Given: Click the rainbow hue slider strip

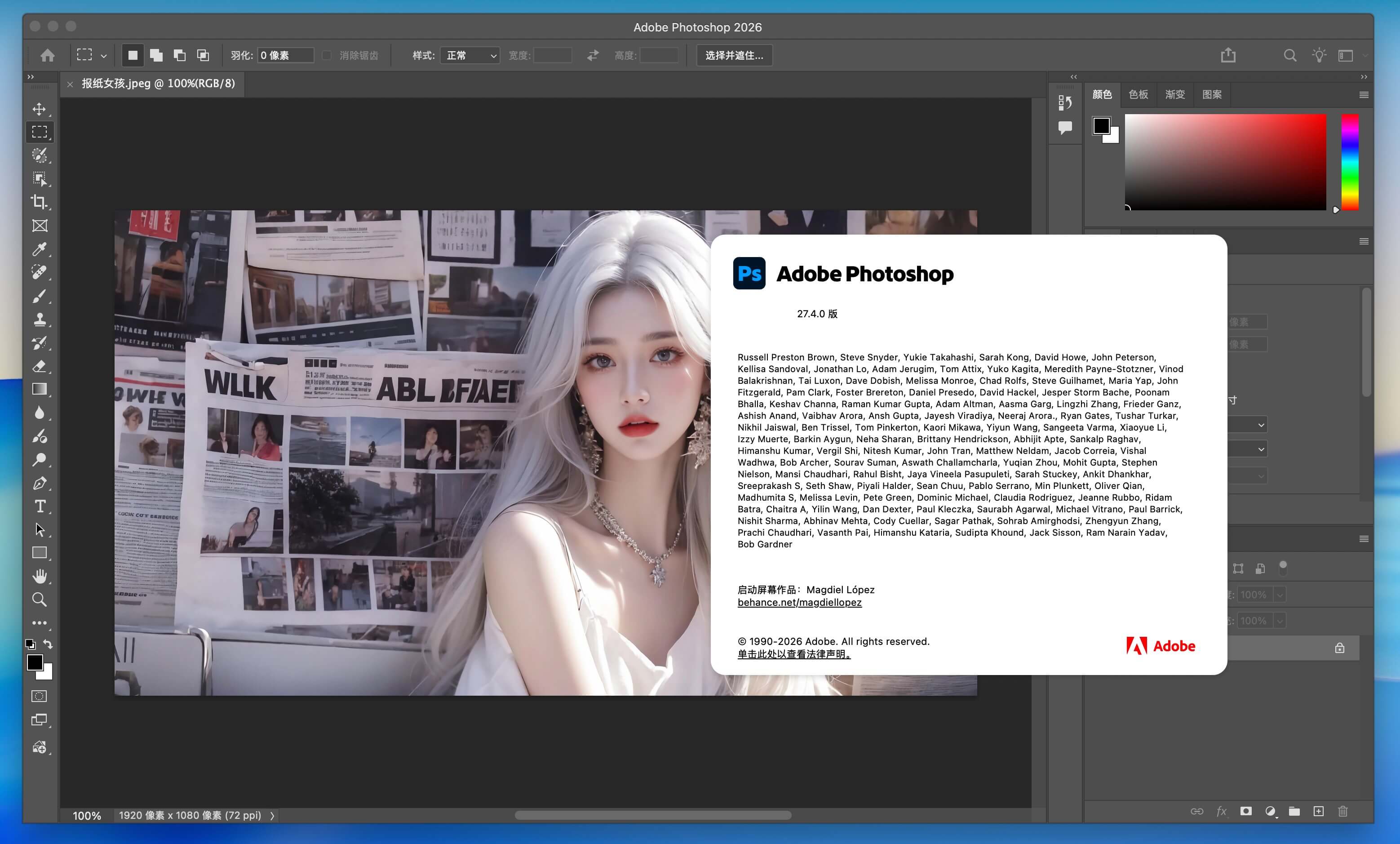Looking at the screenshot, I should pyautogui.click(x=1350, y=162).
